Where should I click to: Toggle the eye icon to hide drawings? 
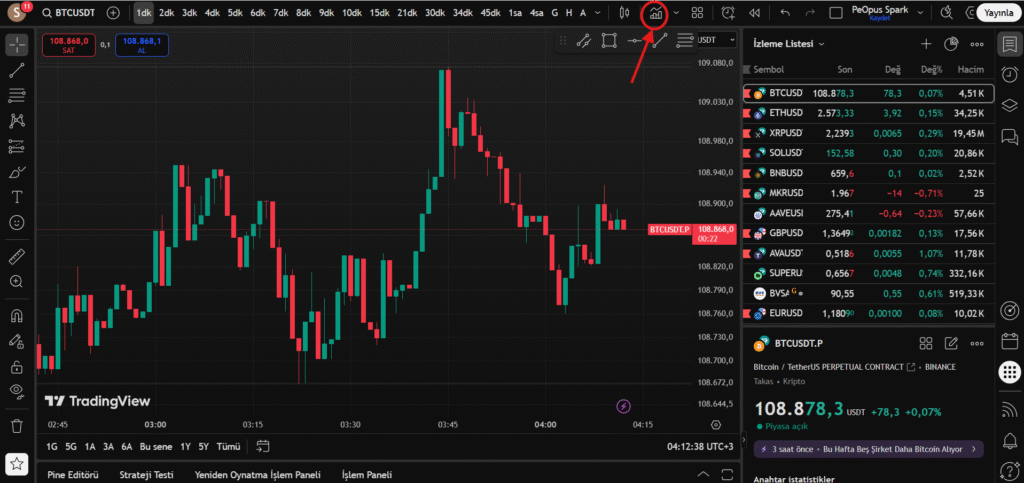tap(16, 391)
